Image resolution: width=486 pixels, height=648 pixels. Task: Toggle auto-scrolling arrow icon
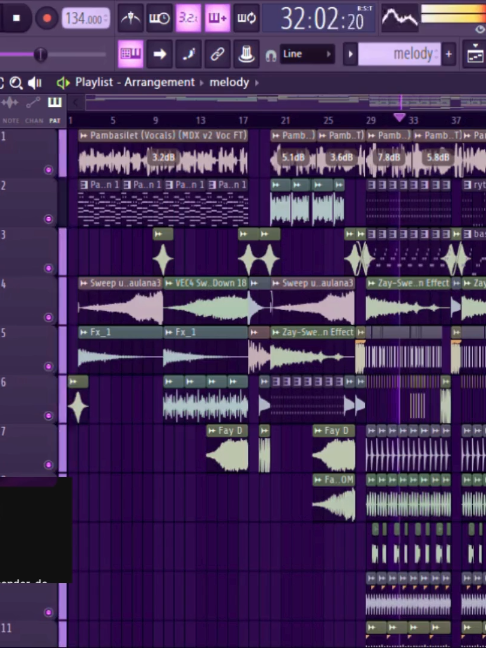point(160,54)
